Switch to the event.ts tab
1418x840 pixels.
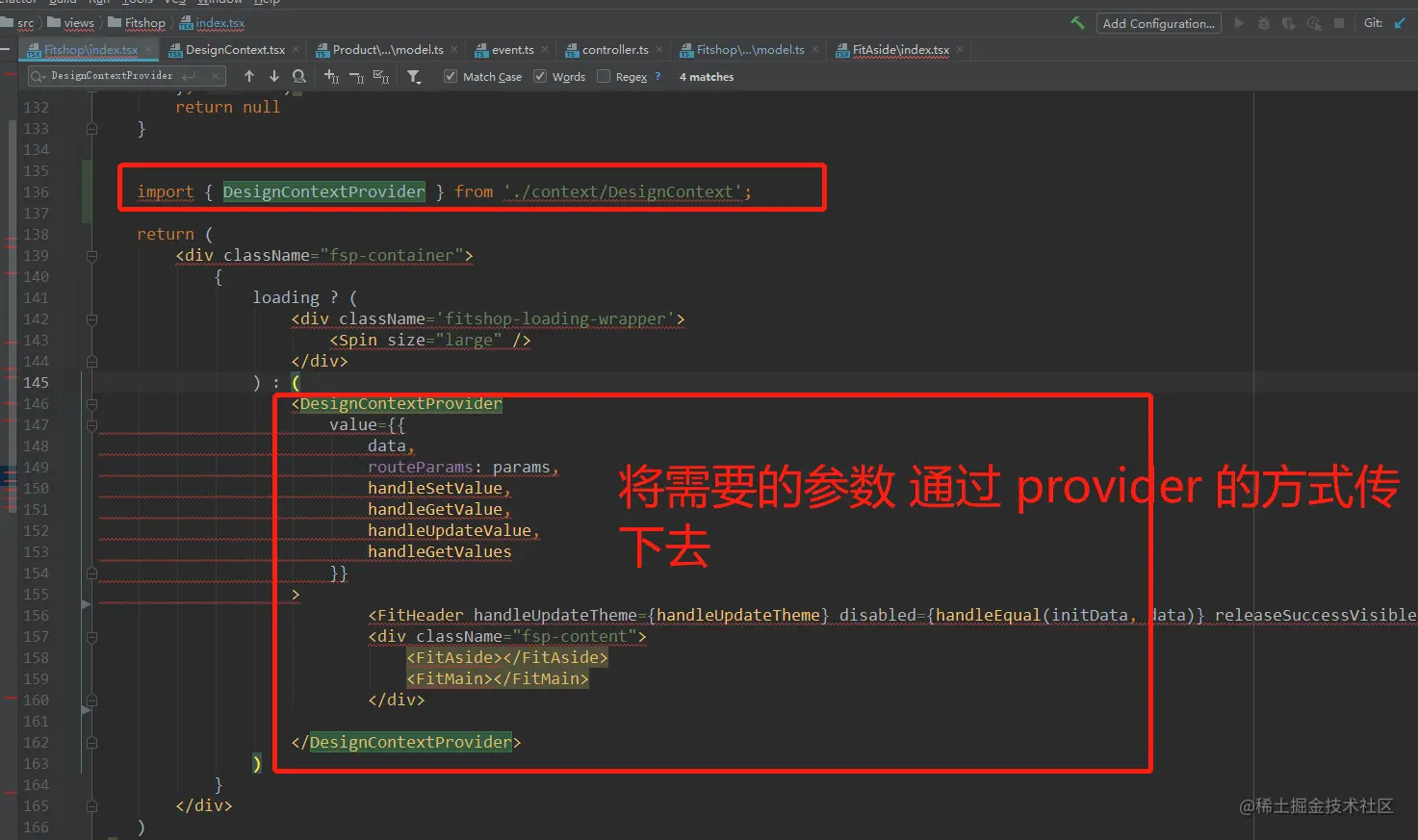pos(512,50)
